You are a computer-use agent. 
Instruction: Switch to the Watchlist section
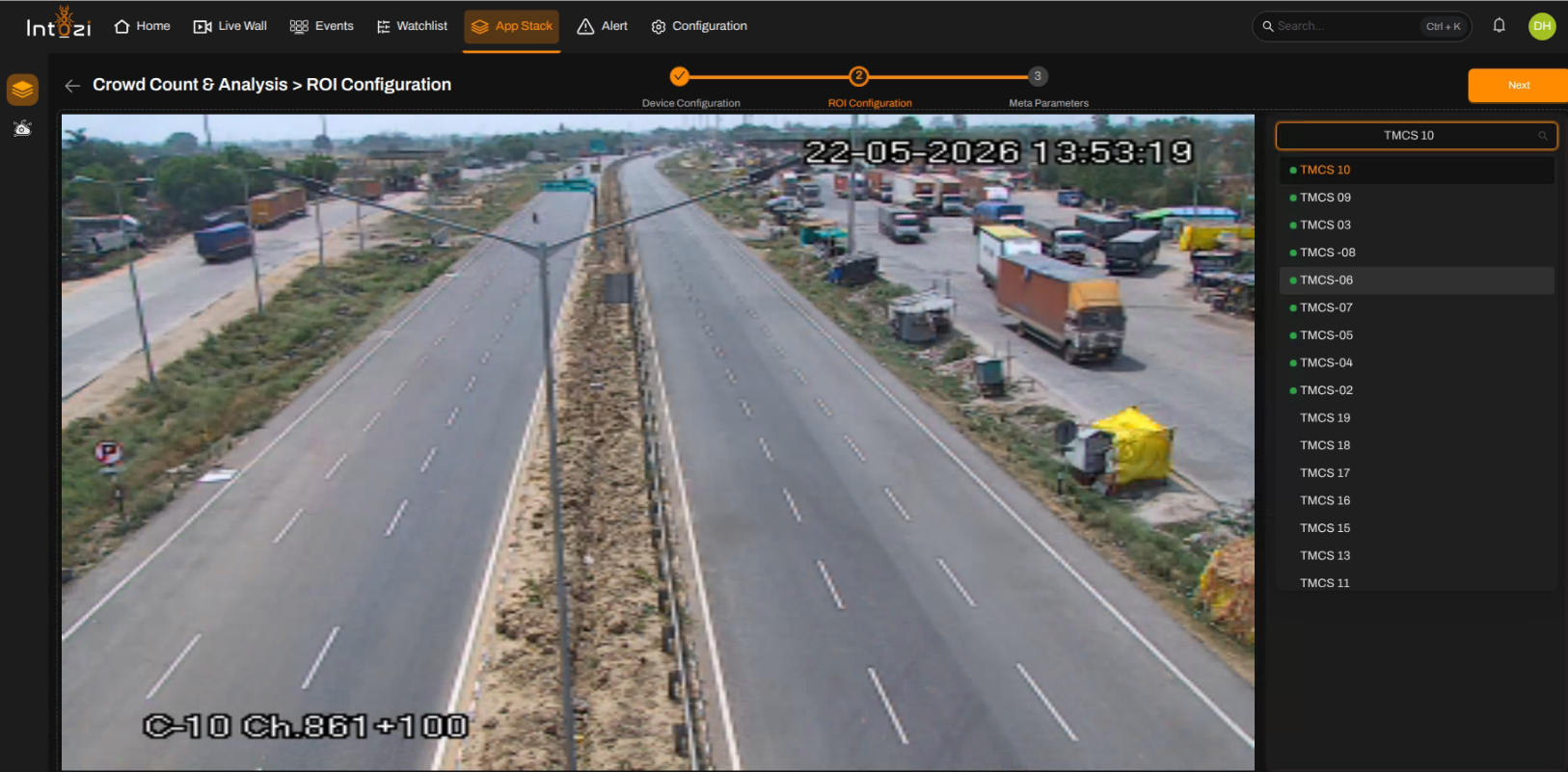click(412, 26)
